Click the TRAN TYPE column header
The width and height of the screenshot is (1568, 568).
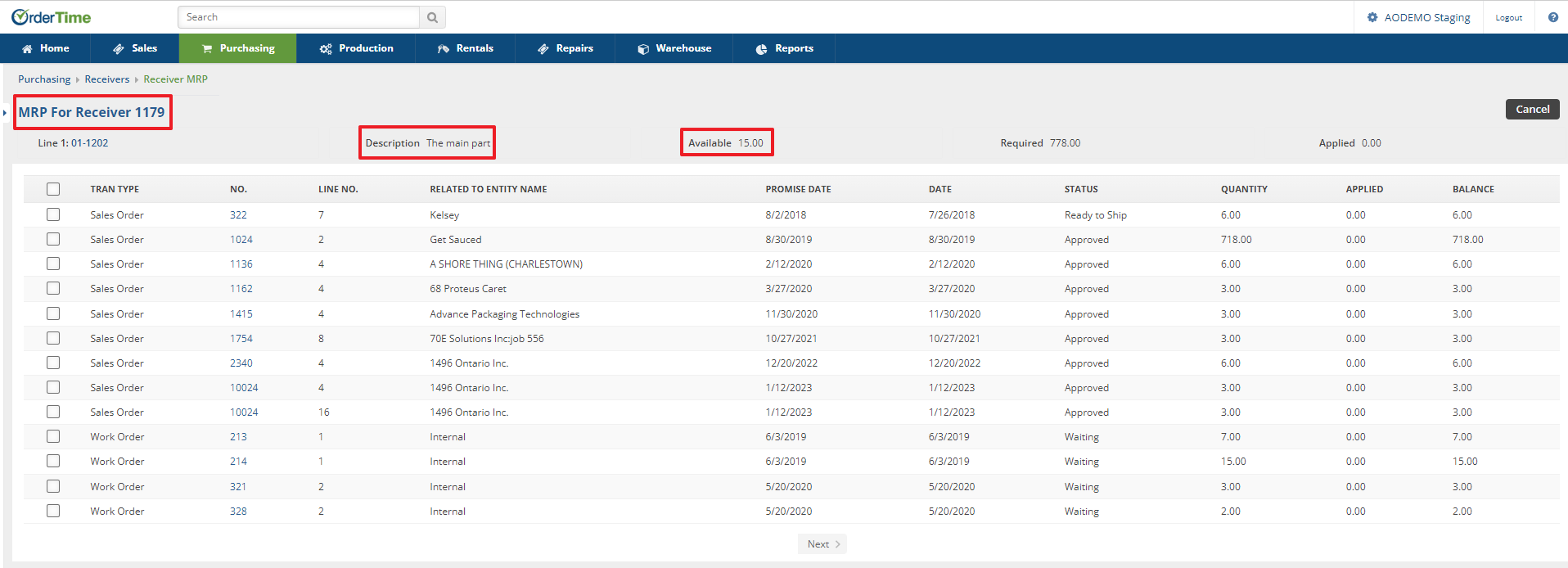115,189
